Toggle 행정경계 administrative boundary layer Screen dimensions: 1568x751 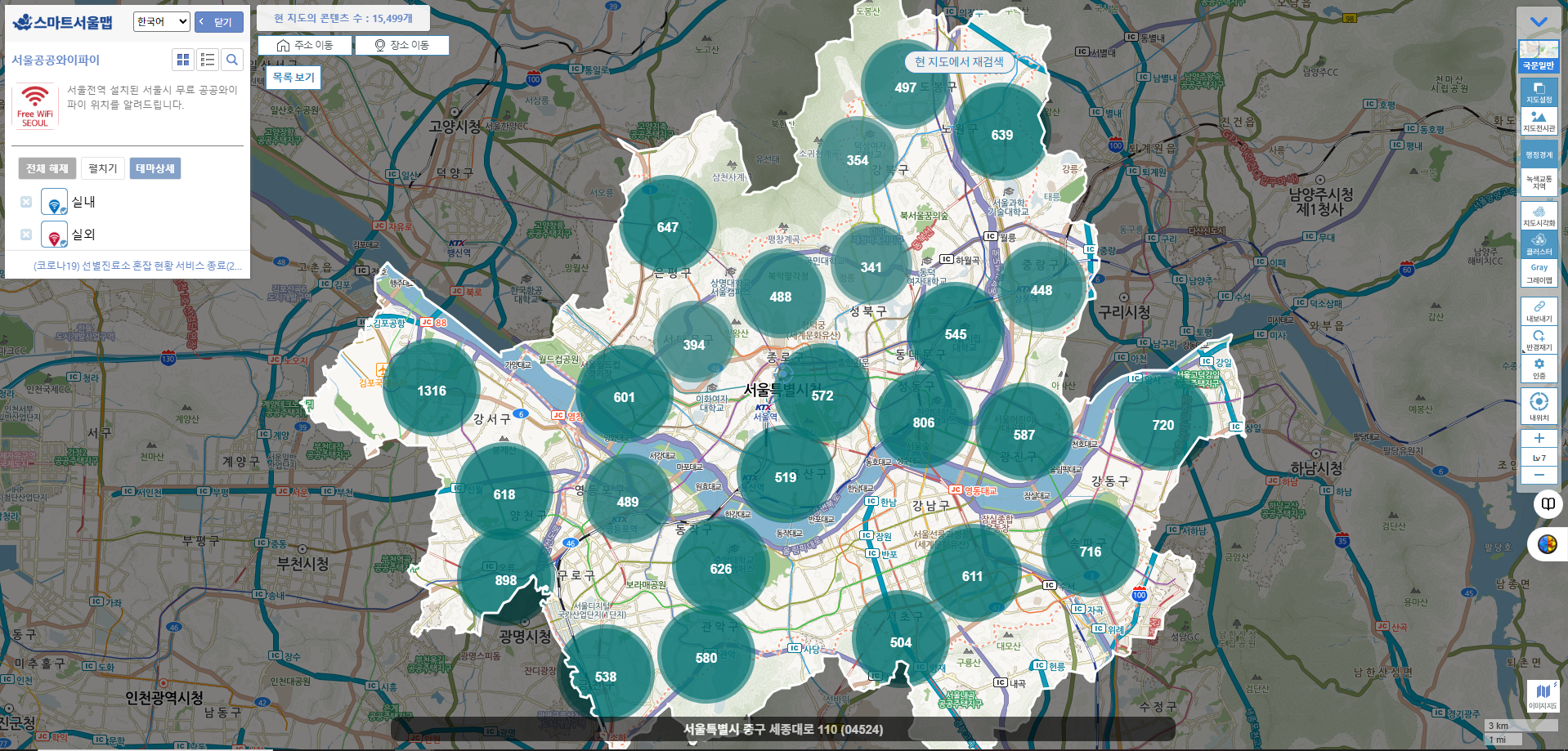pos(1539,154)
